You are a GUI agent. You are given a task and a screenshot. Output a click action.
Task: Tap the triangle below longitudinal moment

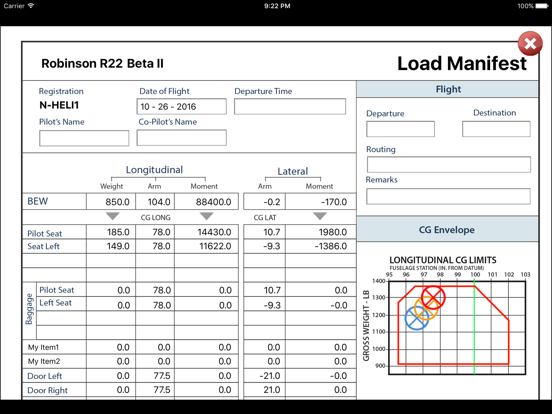(206, 216)
